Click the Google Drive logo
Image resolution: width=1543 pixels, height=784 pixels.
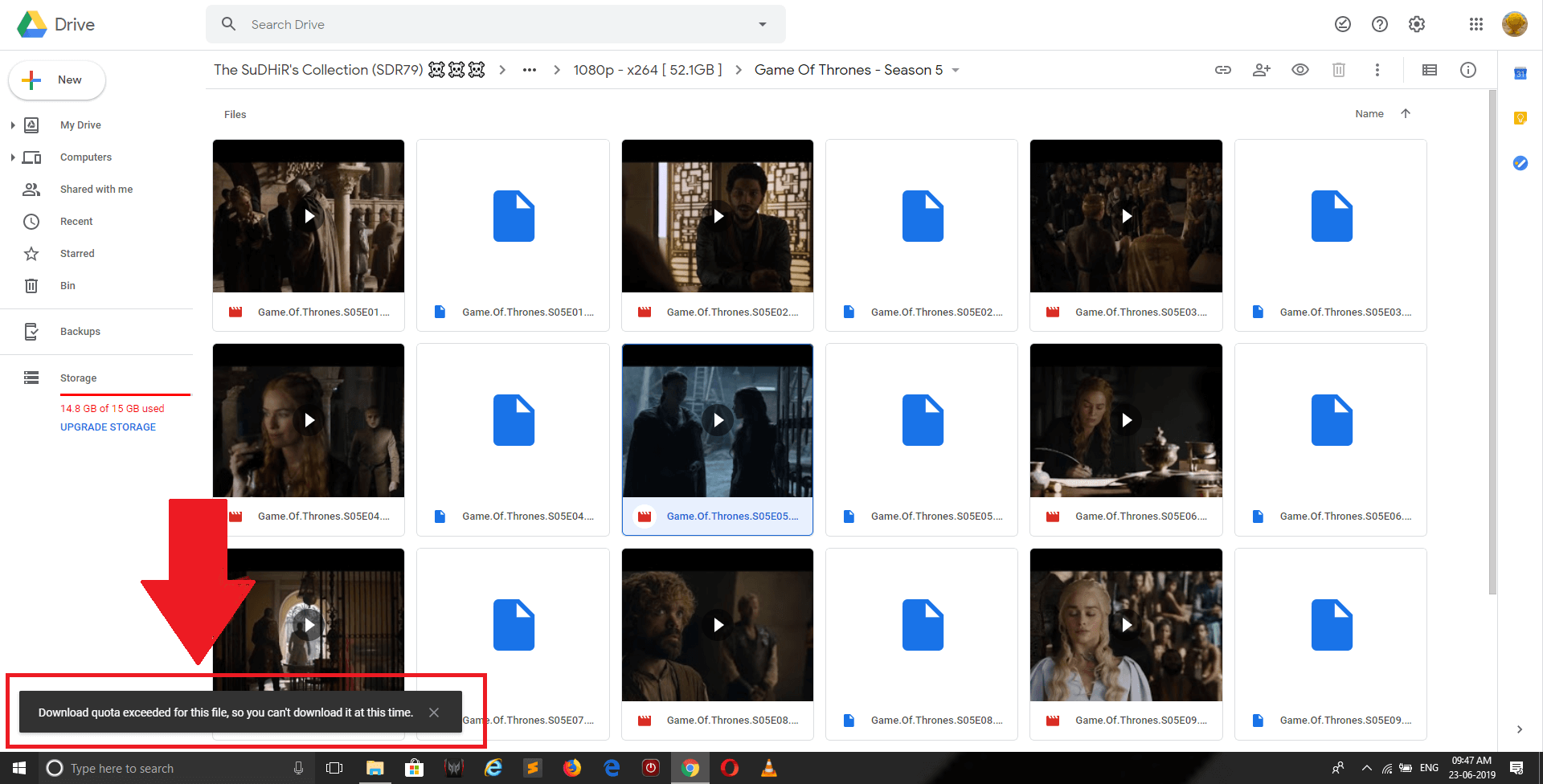point(32,25)
